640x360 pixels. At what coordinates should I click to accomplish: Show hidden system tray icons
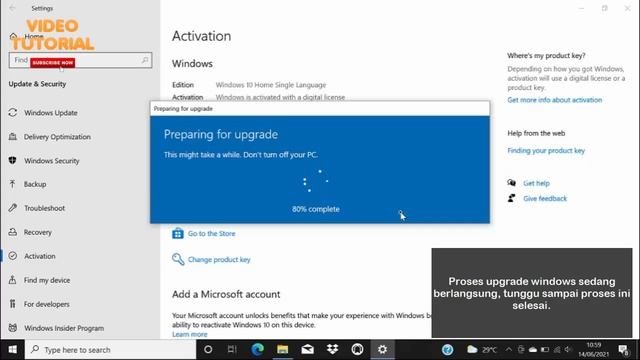point(509,350)
